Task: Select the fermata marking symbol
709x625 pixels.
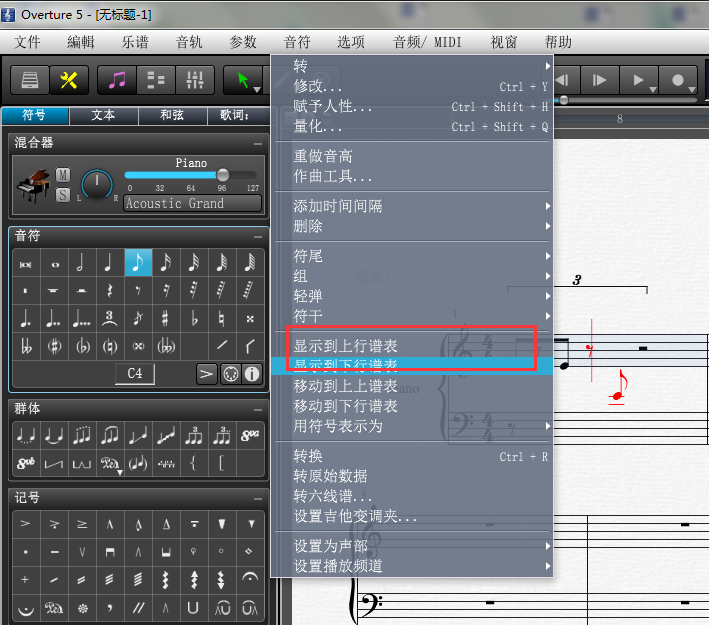Action: (x=250, y=578)
